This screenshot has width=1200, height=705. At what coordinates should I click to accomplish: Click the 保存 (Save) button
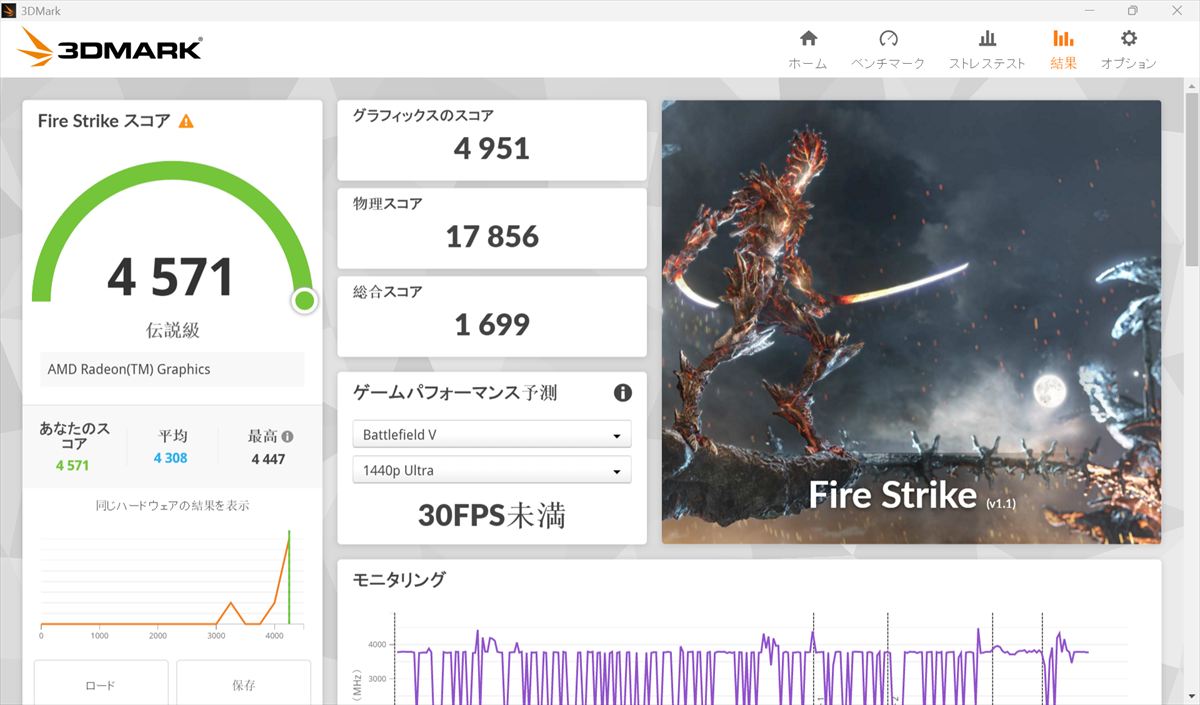pyautogui.click(x=244, y=683)
